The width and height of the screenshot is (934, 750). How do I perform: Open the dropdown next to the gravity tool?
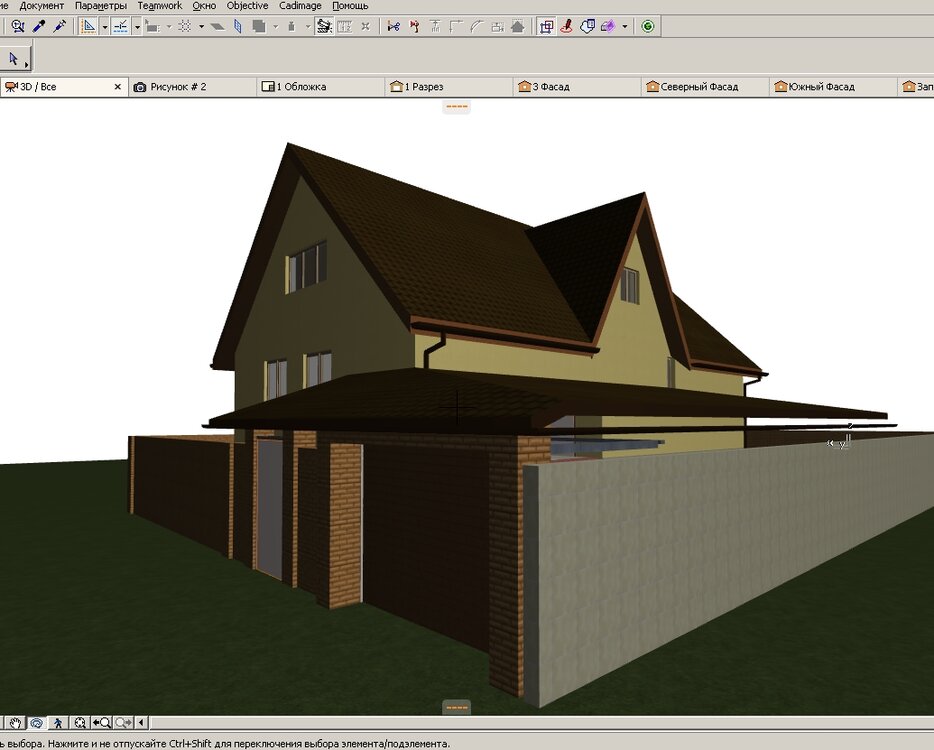306,27
